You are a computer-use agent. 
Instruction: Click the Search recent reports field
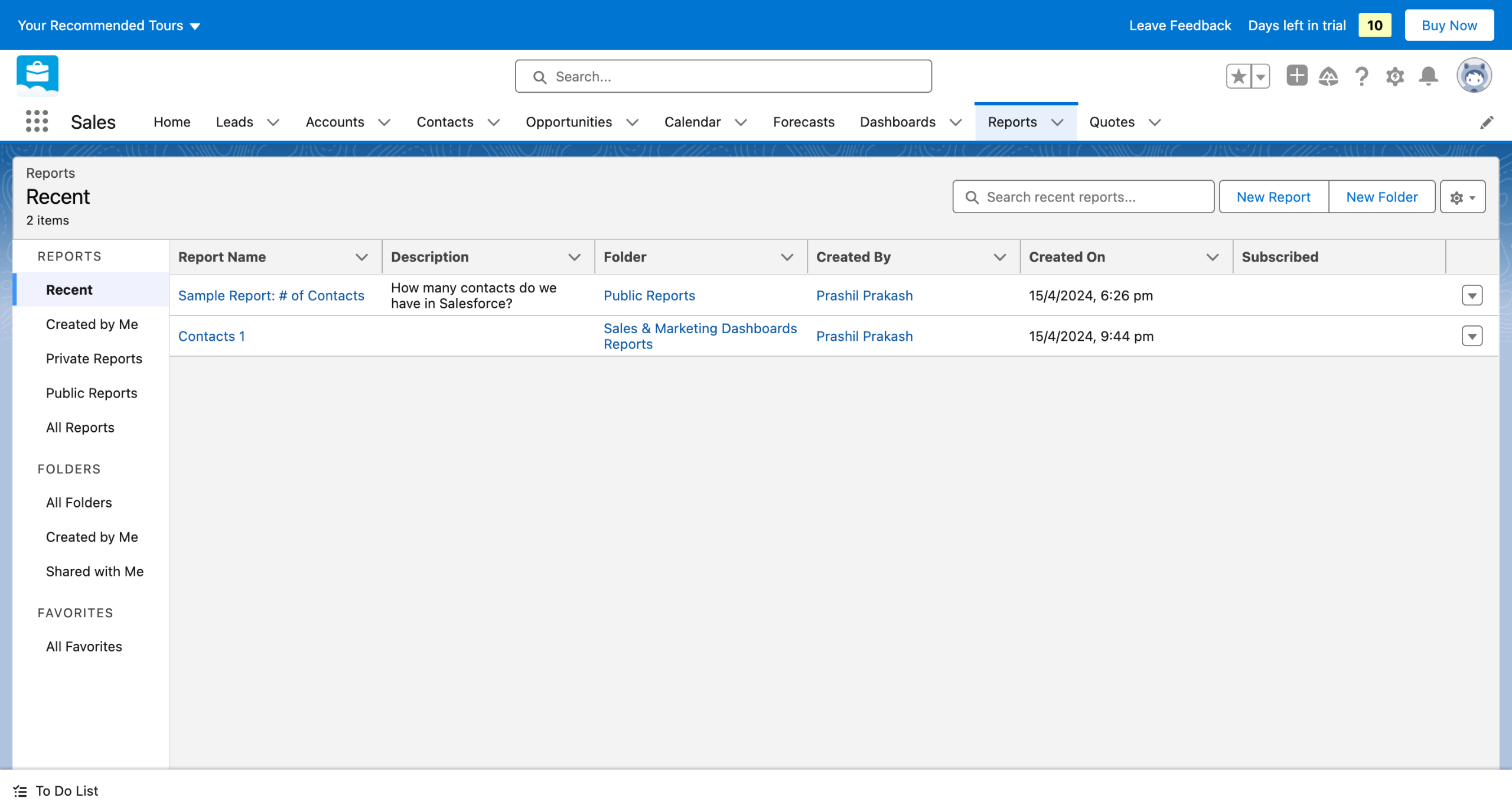[x=1083, y=197]
